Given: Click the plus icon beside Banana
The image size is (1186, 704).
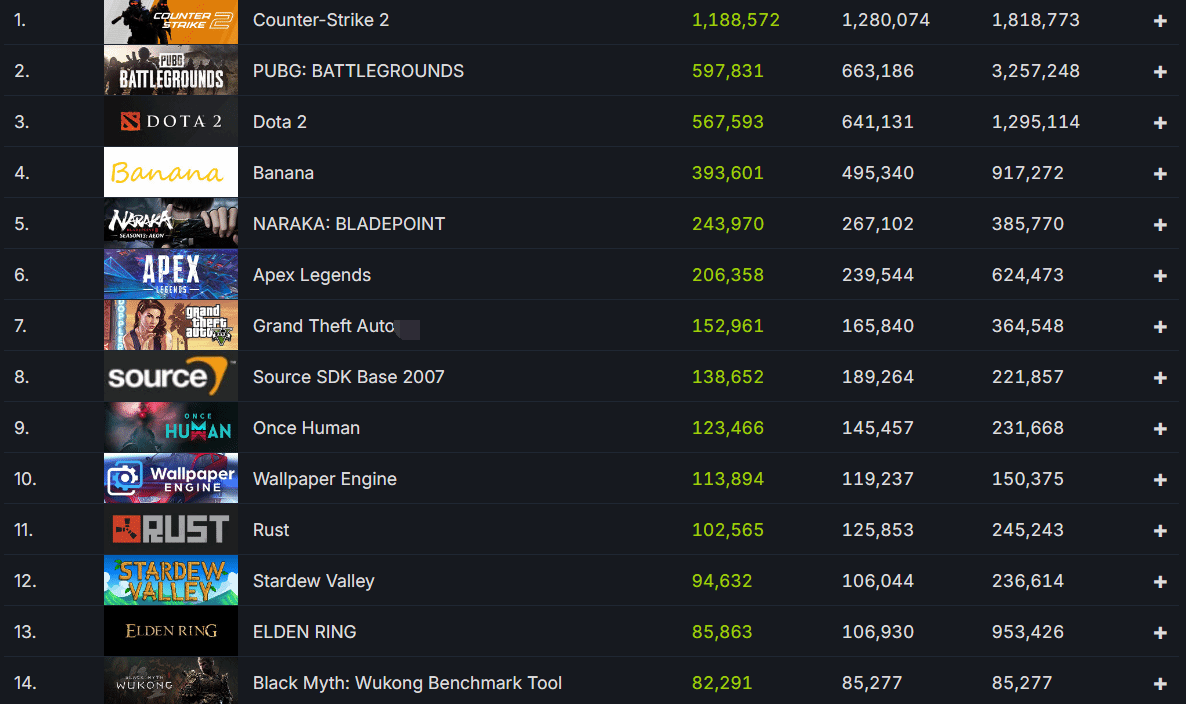Looking at the screenshot, I should (1160, 174).
